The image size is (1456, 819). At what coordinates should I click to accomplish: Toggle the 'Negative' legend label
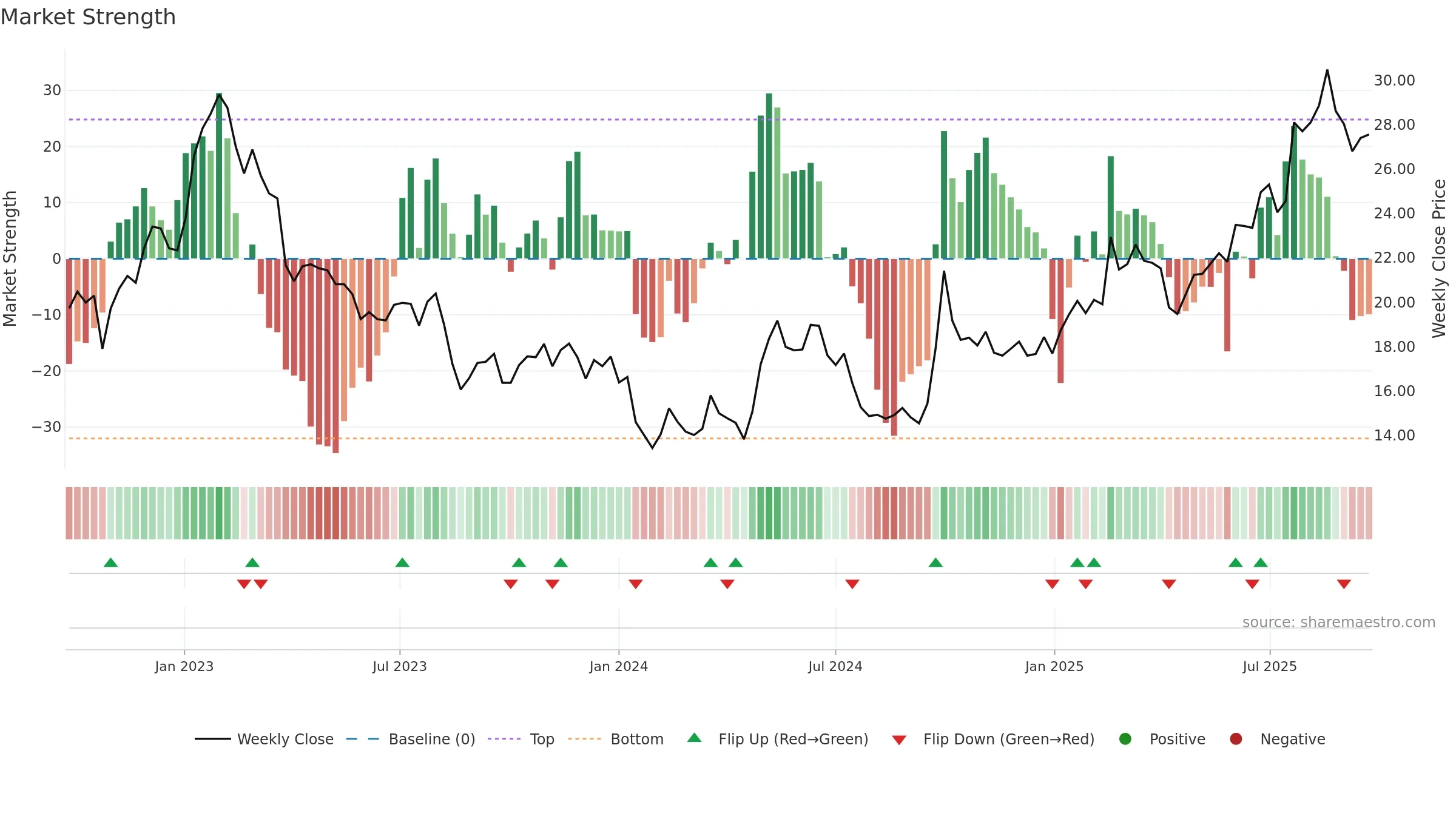(1293, 740)
